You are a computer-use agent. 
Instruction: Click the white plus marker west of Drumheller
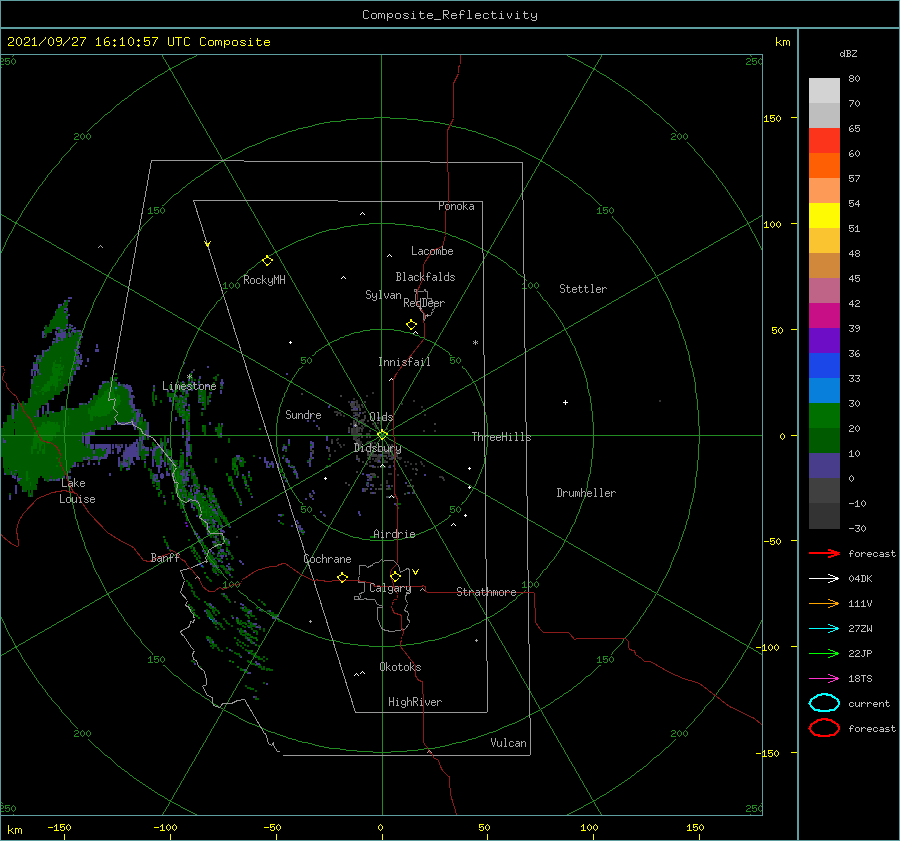565,402
